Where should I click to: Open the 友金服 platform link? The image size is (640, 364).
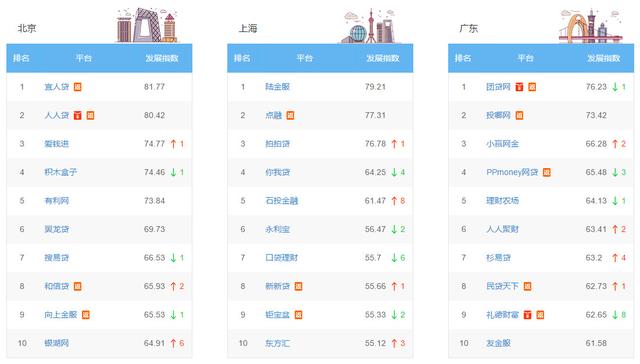[x=498, y=343]
